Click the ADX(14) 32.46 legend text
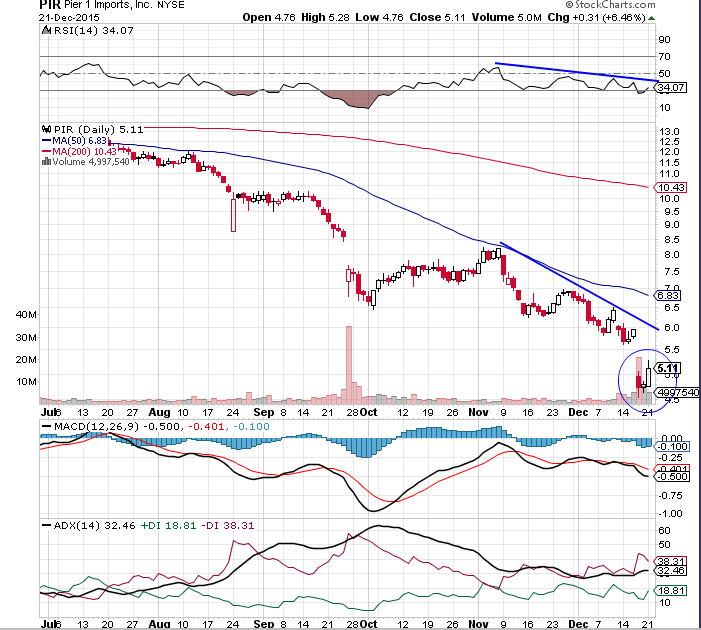Screen dimensions: 701x630 (94, 525)
